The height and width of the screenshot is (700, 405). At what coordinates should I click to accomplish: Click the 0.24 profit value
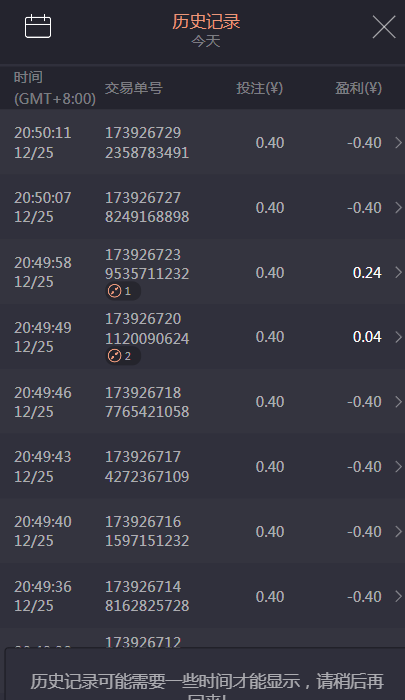pyautogui.click(x=367, y=273)
